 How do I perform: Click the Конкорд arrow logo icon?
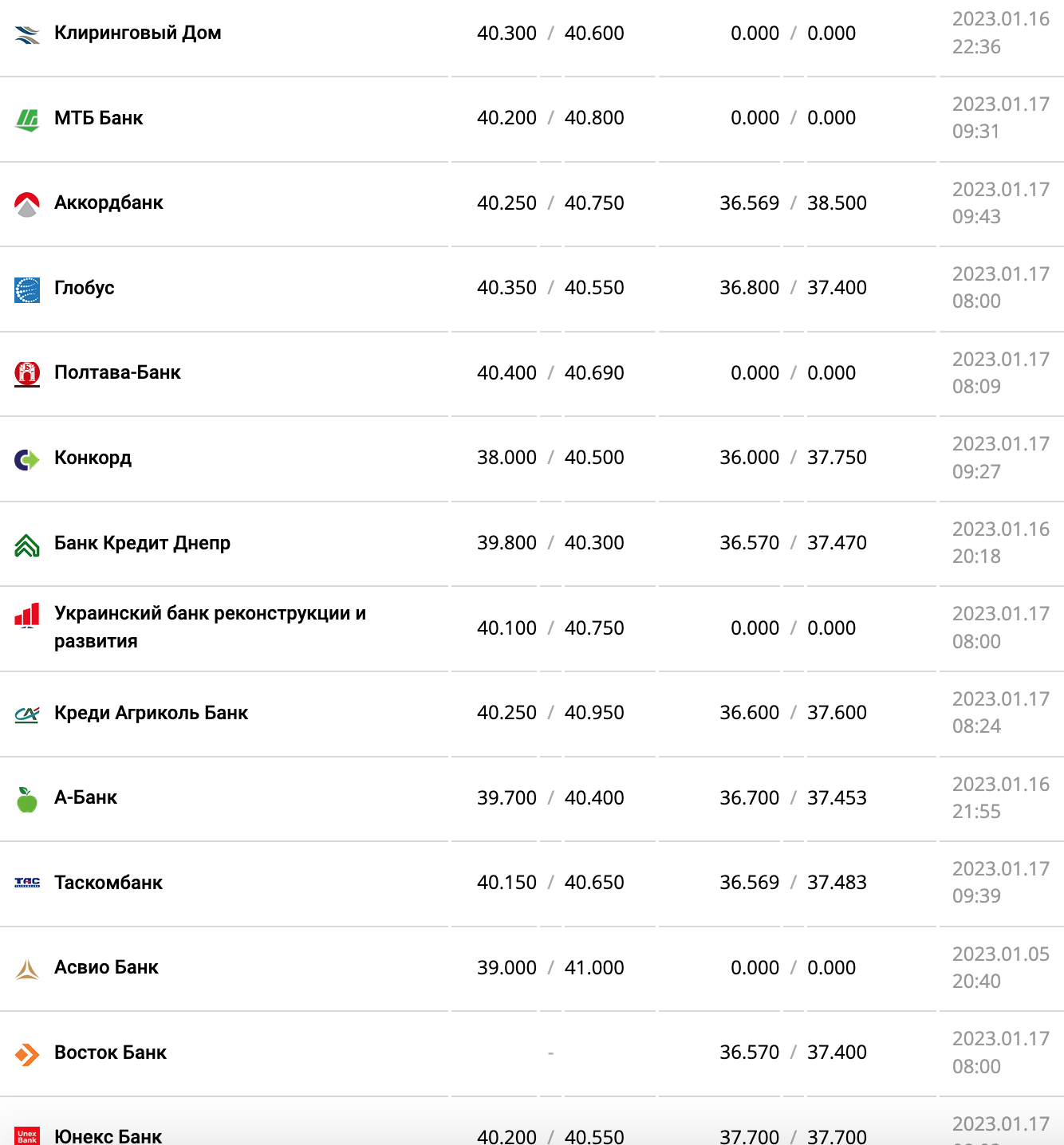[x=27, y=459]
